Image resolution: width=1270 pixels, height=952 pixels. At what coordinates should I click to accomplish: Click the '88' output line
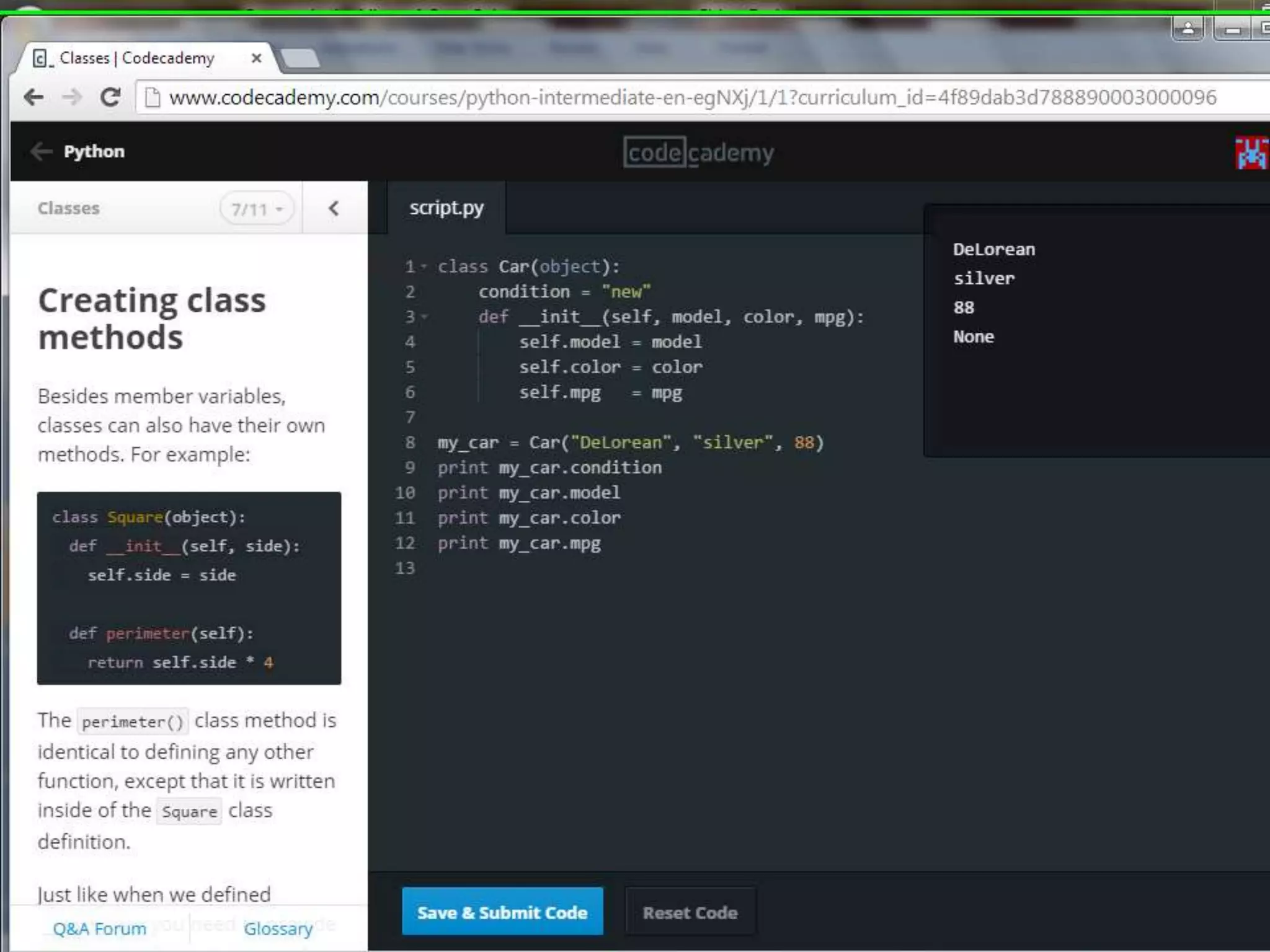964,307
